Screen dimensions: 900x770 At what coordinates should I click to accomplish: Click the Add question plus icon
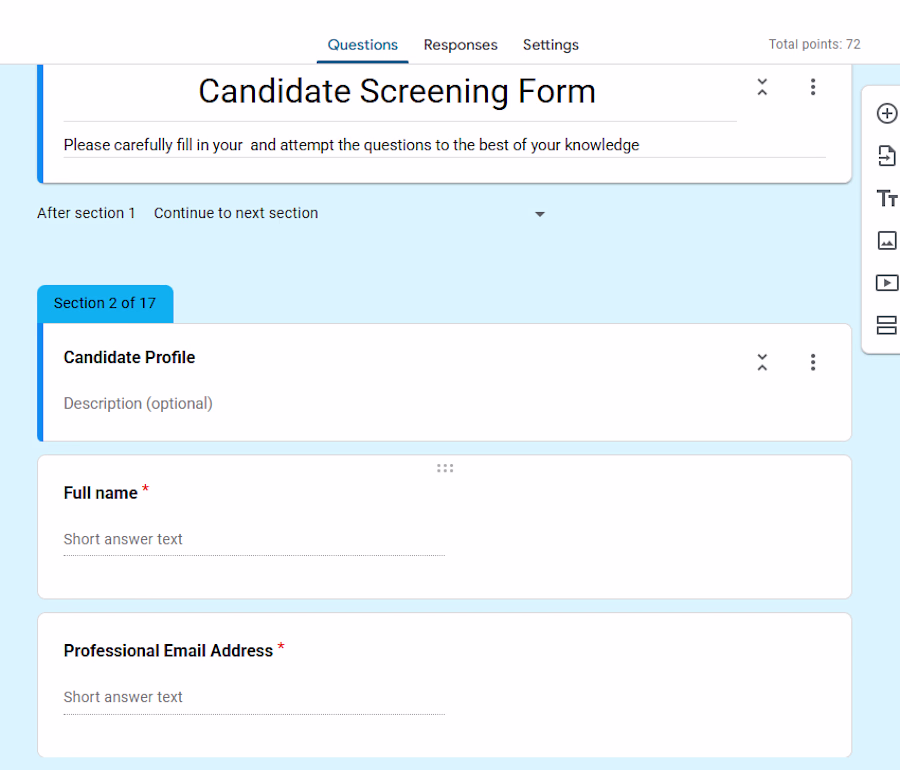886,114
